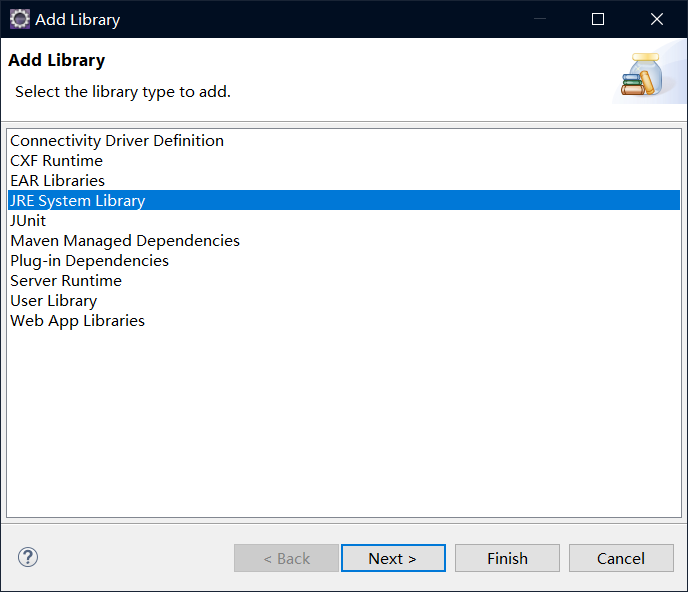The image size is (688, 592).
Task: Click the disabled < Back button
Action: pos(286,558)
